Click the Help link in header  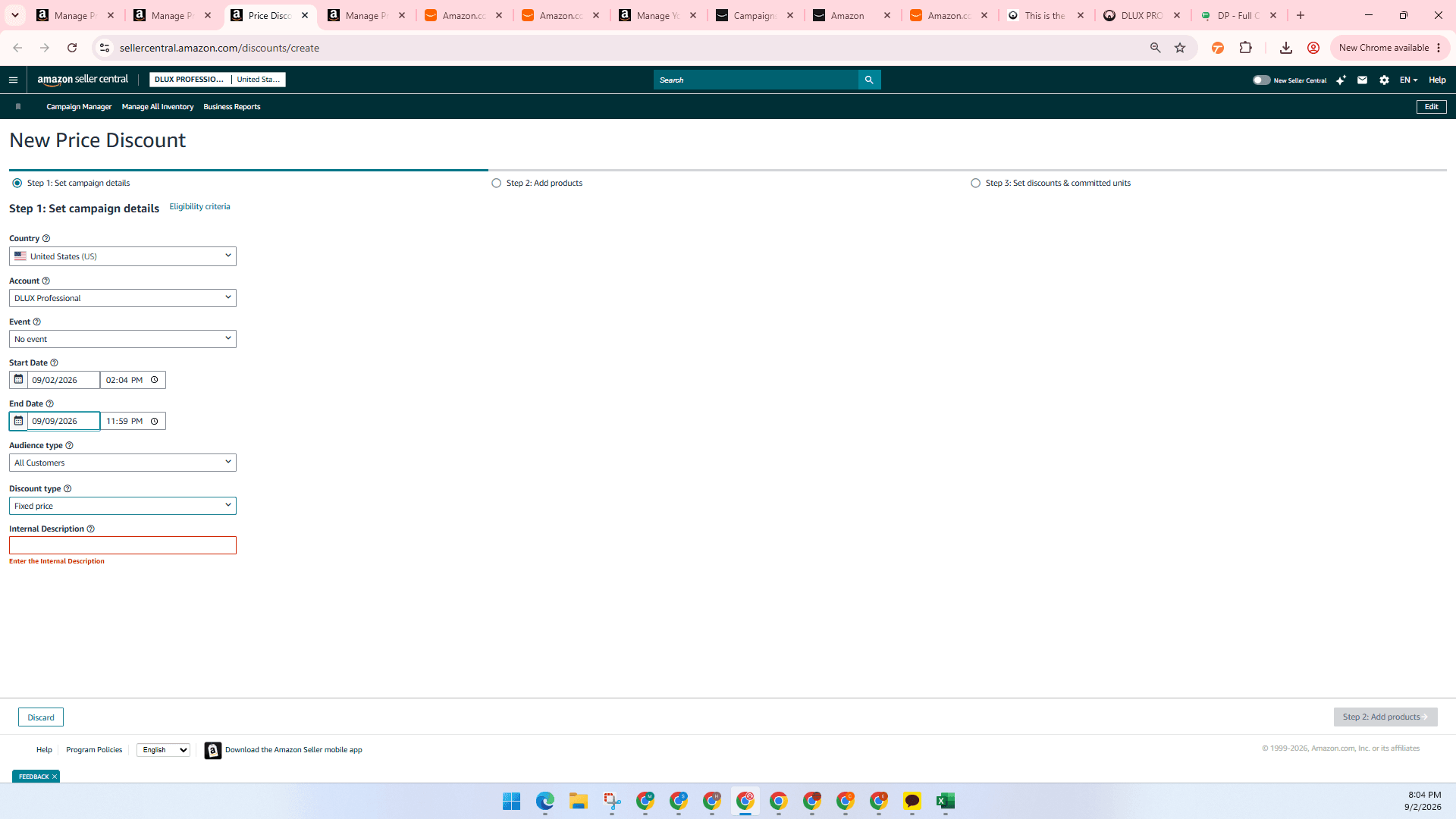pos(1437,80)
